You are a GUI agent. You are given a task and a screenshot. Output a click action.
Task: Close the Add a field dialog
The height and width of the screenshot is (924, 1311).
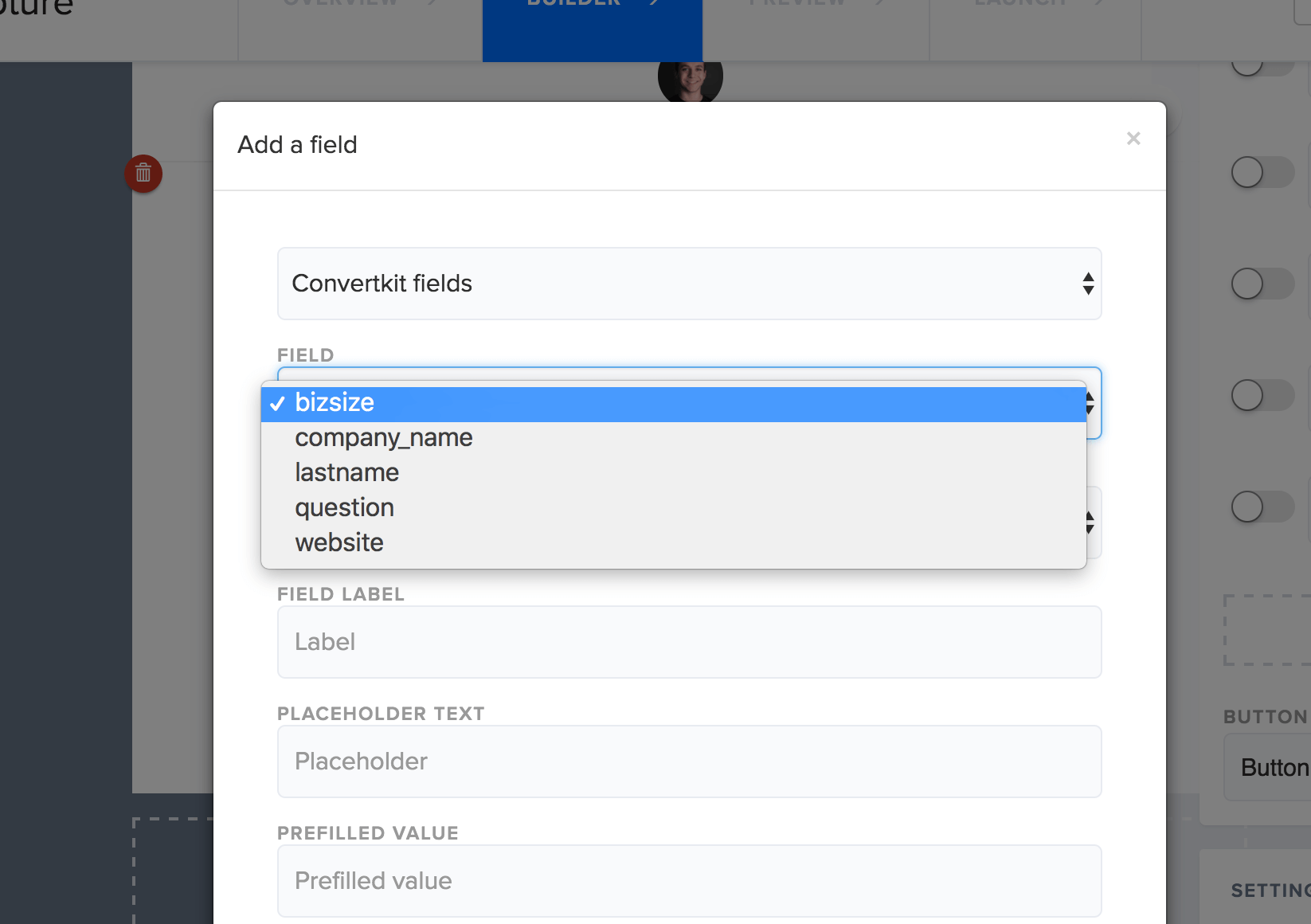tap(1133, 139)
